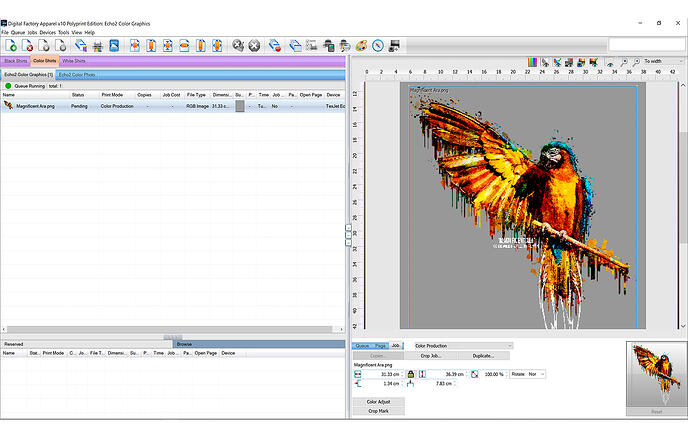The width and height of the screenshot is (688, 442).
Task: Select the Magnificent Ara.png job row
Action: click(x=173, y=106)
